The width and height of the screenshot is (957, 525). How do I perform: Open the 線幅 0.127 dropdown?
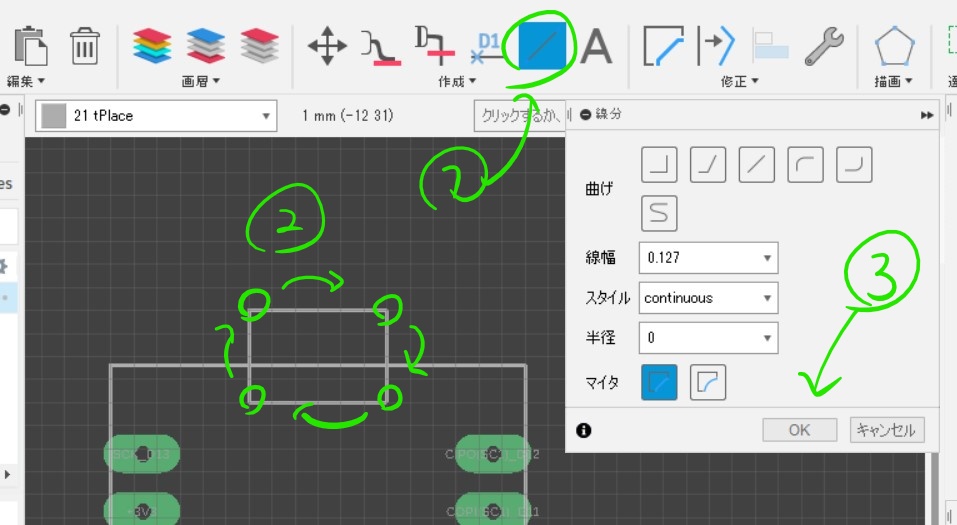709,258
